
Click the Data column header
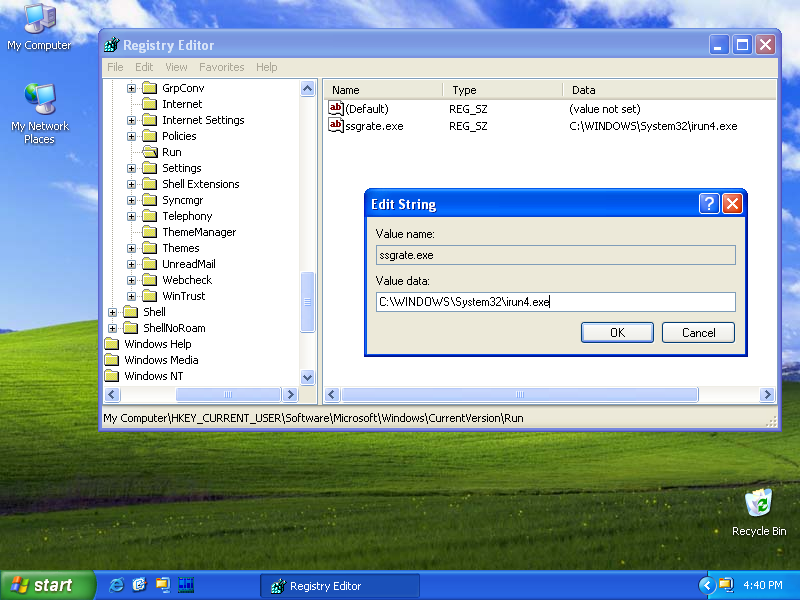[669, 90]
